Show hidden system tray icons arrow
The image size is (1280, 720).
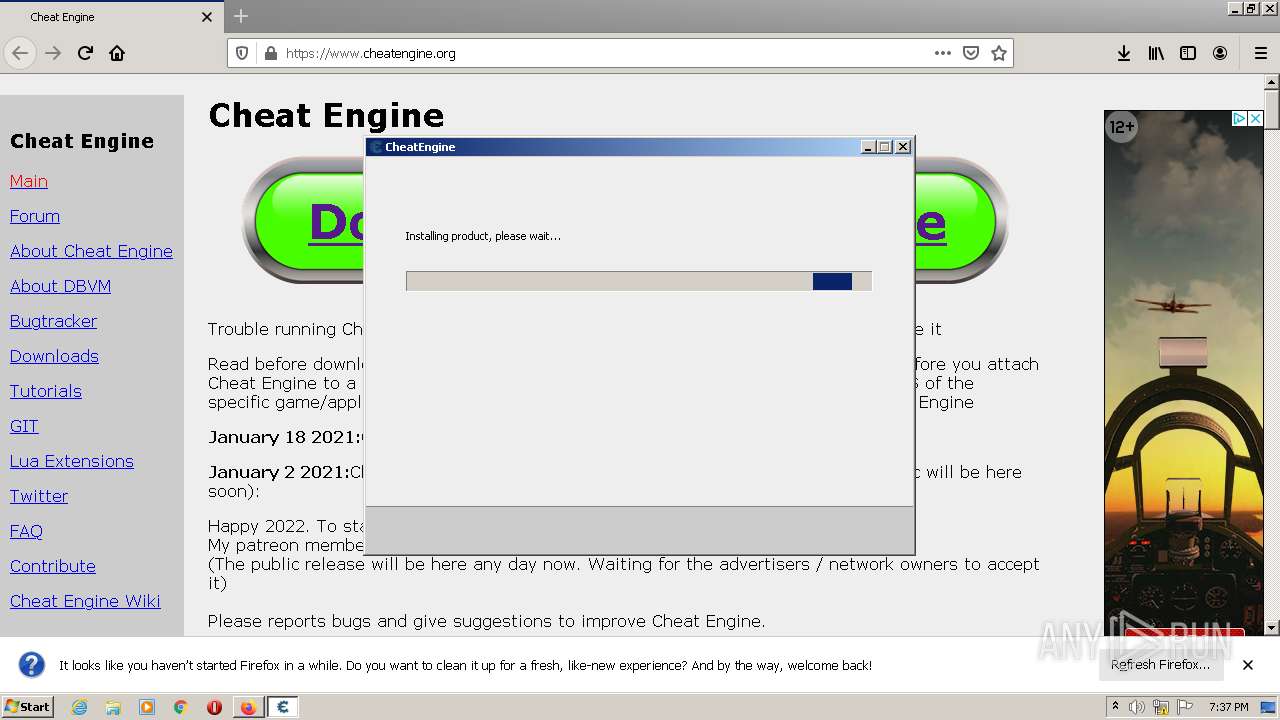[1115, 707]
